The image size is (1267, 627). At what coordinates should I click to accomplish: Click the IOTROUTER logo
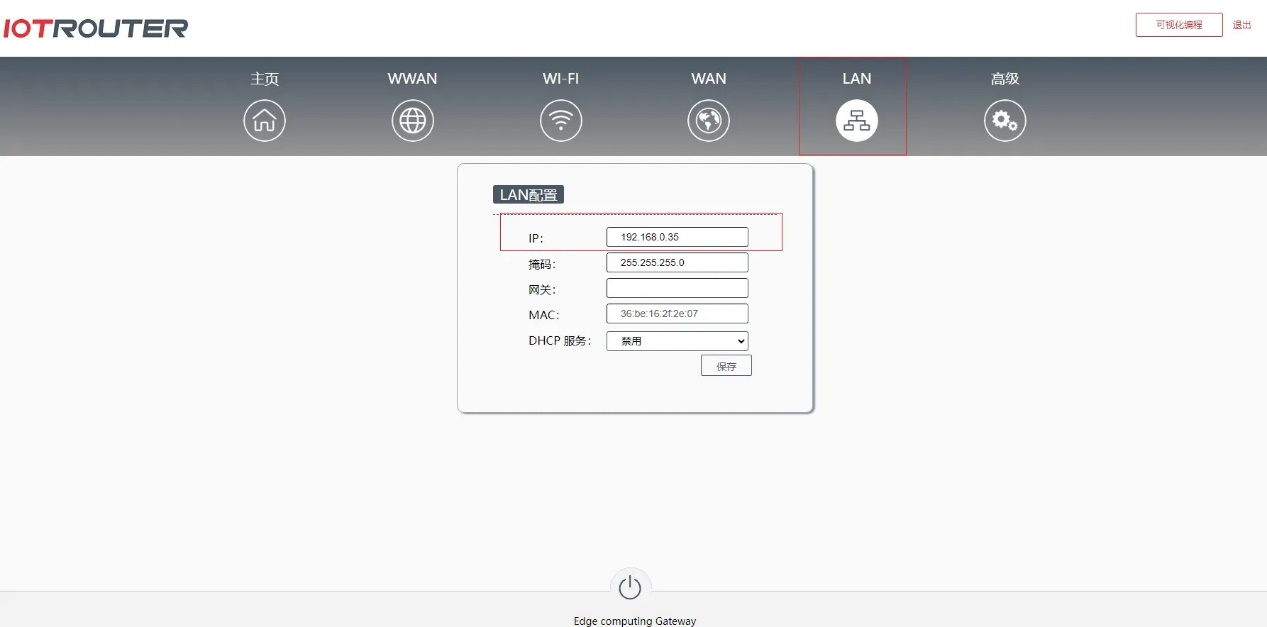pyautogui.click(x=95, y=28)
